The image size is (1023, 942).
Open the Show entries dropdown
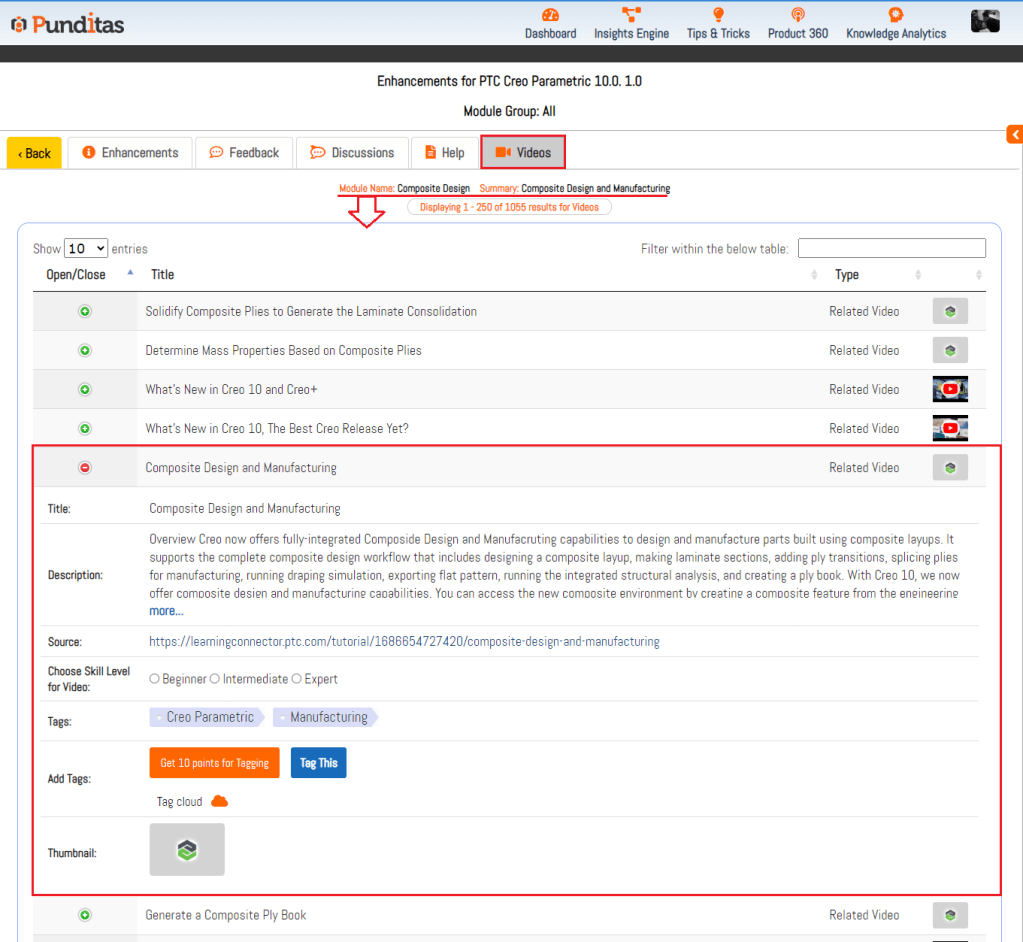pyautogui.click(x=86, y=248)
